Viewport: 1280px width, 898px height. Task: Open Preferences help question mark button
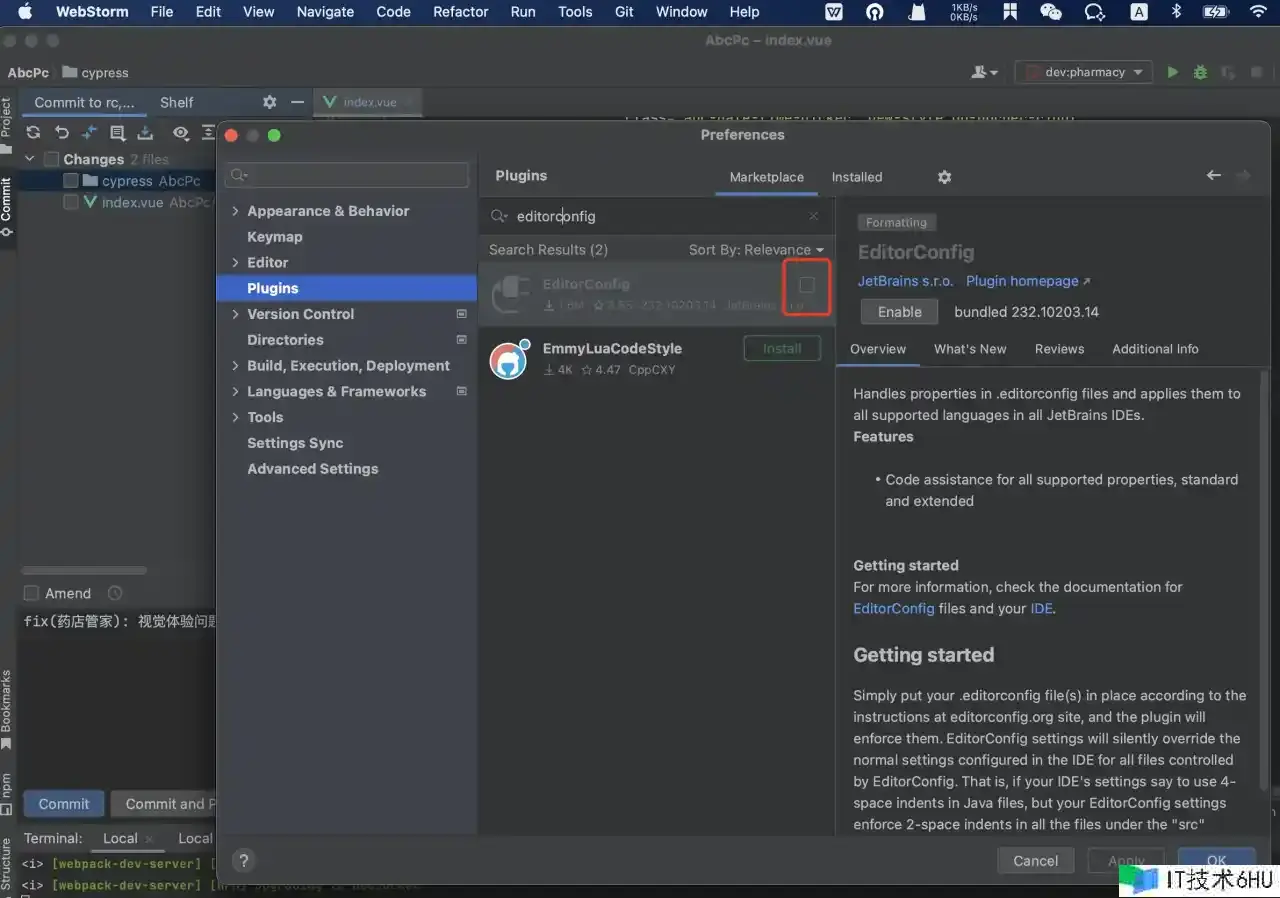coord(243,860)
